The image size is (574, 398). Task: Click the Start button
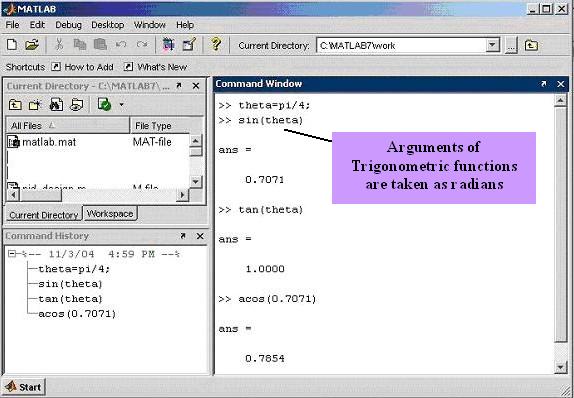click(23, 387)
